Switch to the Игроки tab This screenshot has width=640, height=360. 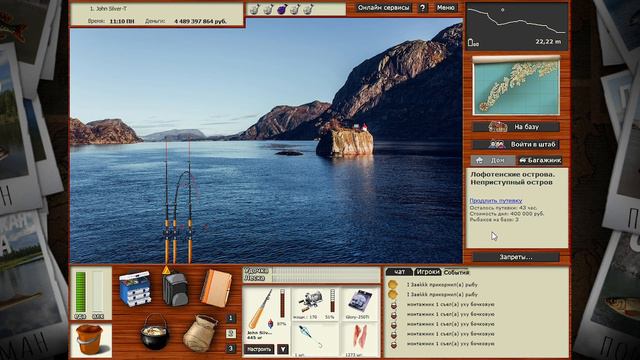(x=427, y=272)
